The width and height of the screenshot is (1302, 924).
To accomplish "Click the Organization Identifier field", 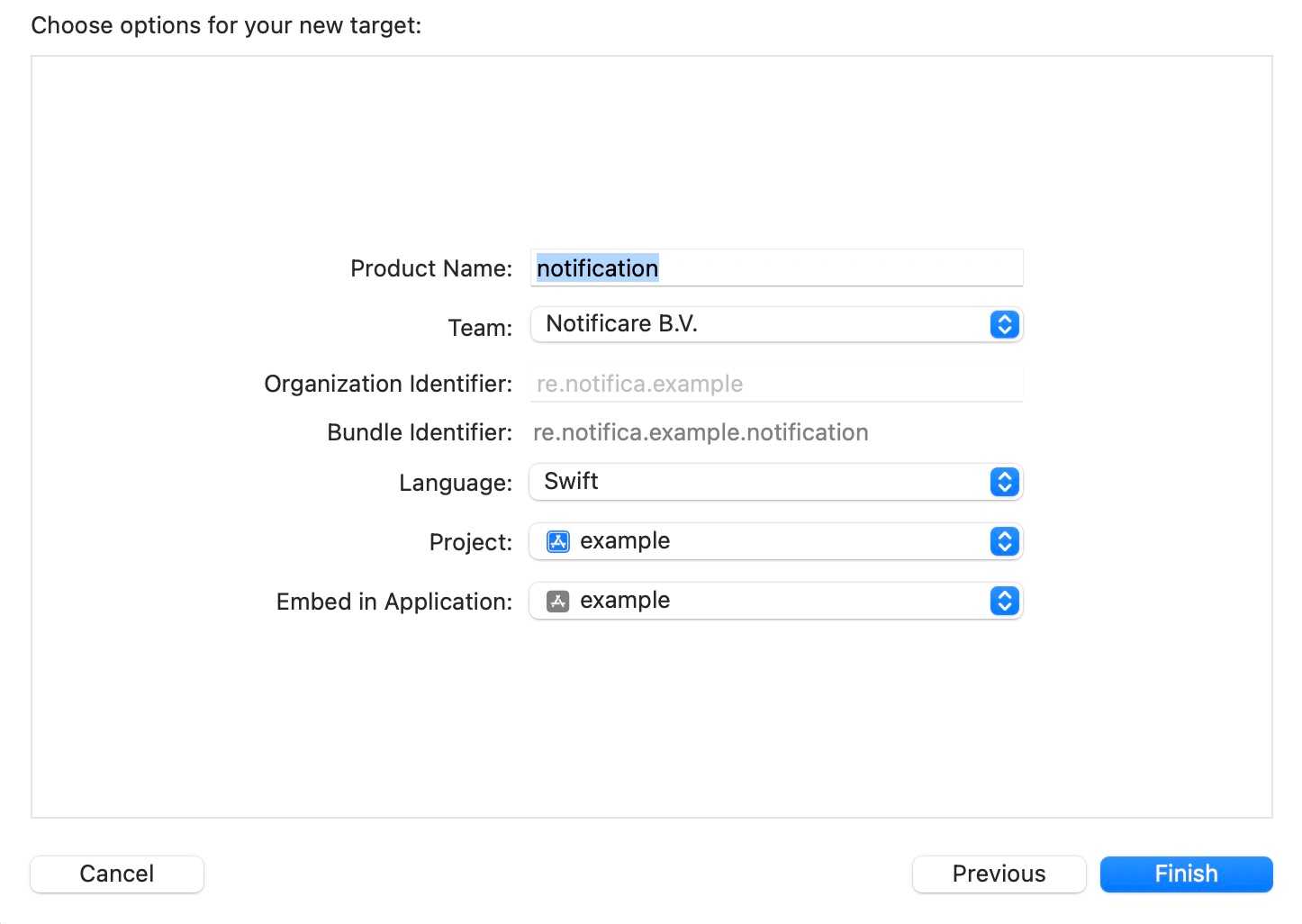I will coord(776,384).
